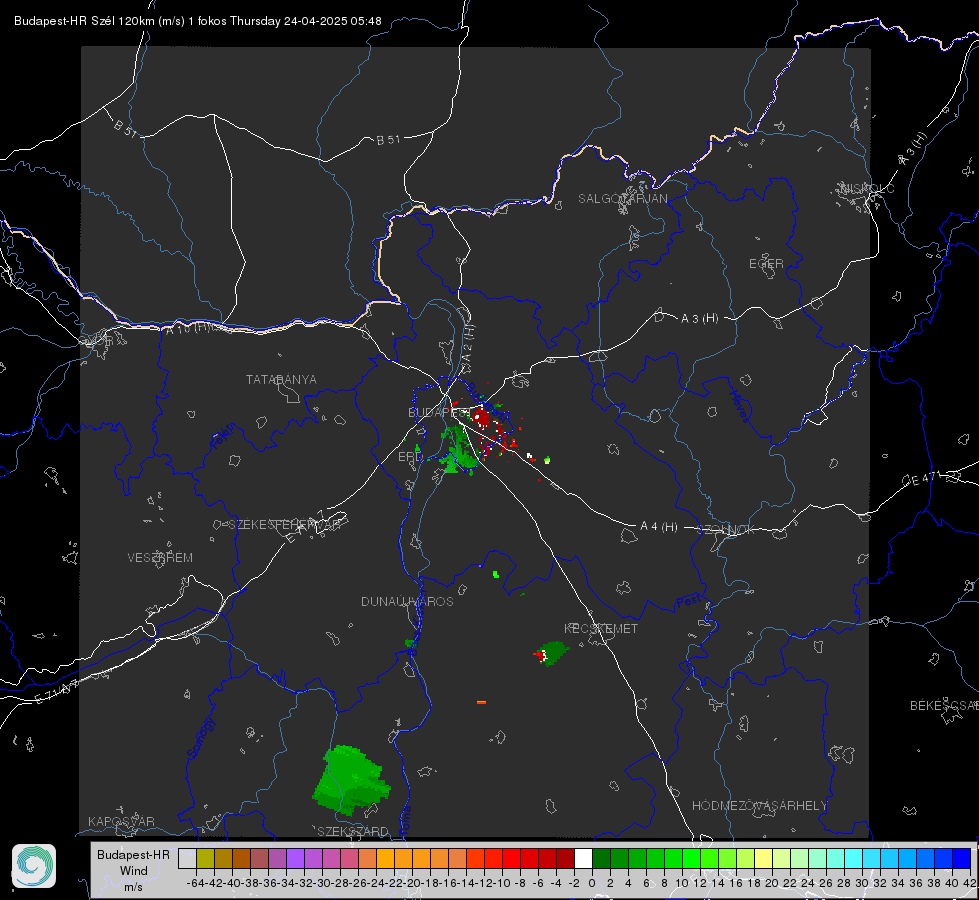979x900 pixels.
Task: Select the BUDAPEST city label
Action: pyautogui.click(x=440, y=413)
